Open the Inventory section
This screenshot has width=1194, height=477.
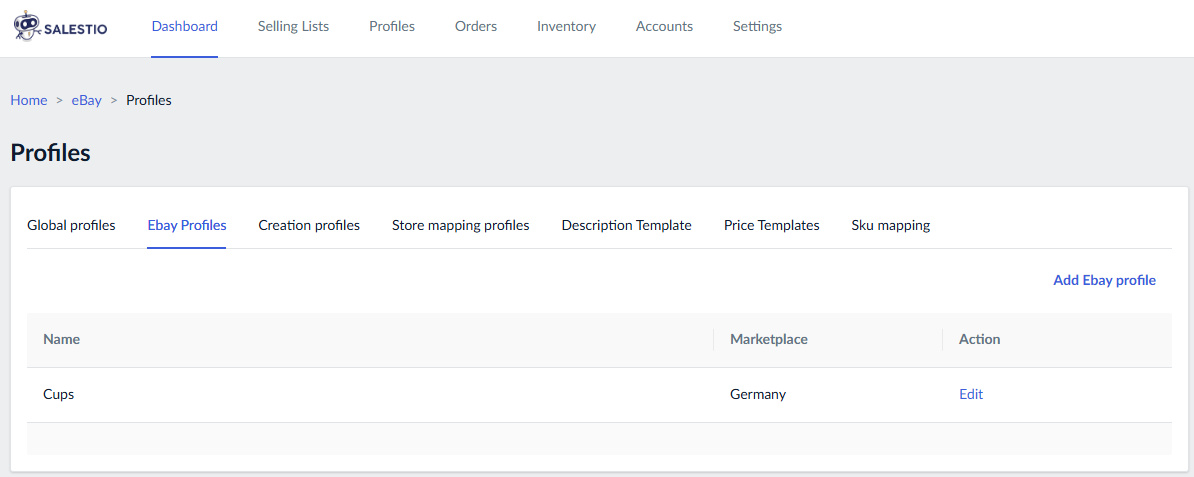coord(566,27)
